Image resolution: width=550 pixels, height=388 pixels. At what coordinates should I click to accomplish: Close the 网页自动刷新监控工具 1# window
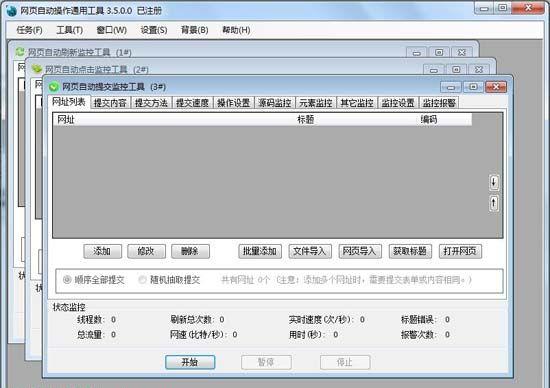pyautogui.click(x=462, y=53)
